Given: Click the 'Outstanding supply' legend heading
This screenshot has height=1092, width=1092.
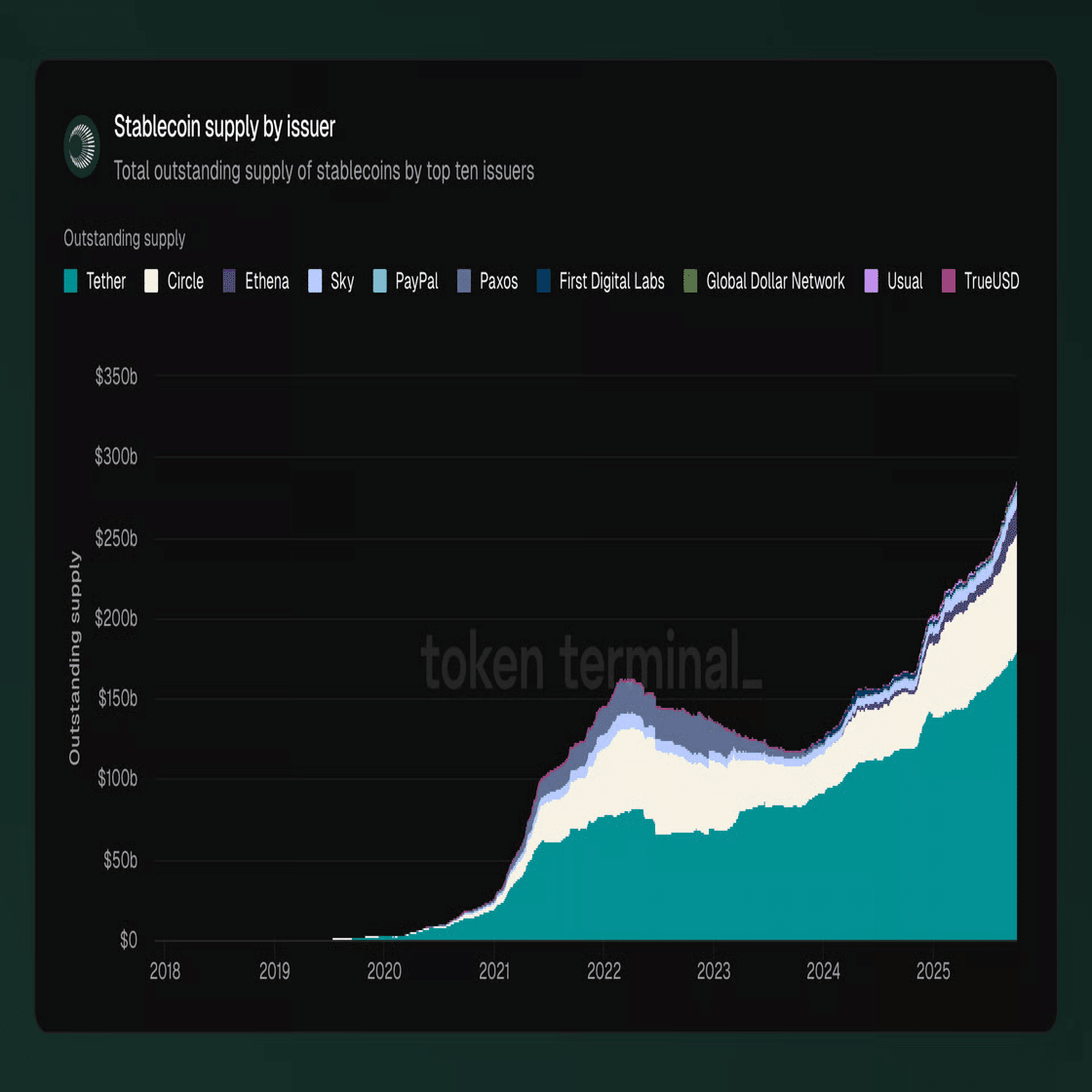Looking at the screenshot, I should [124, 239].
